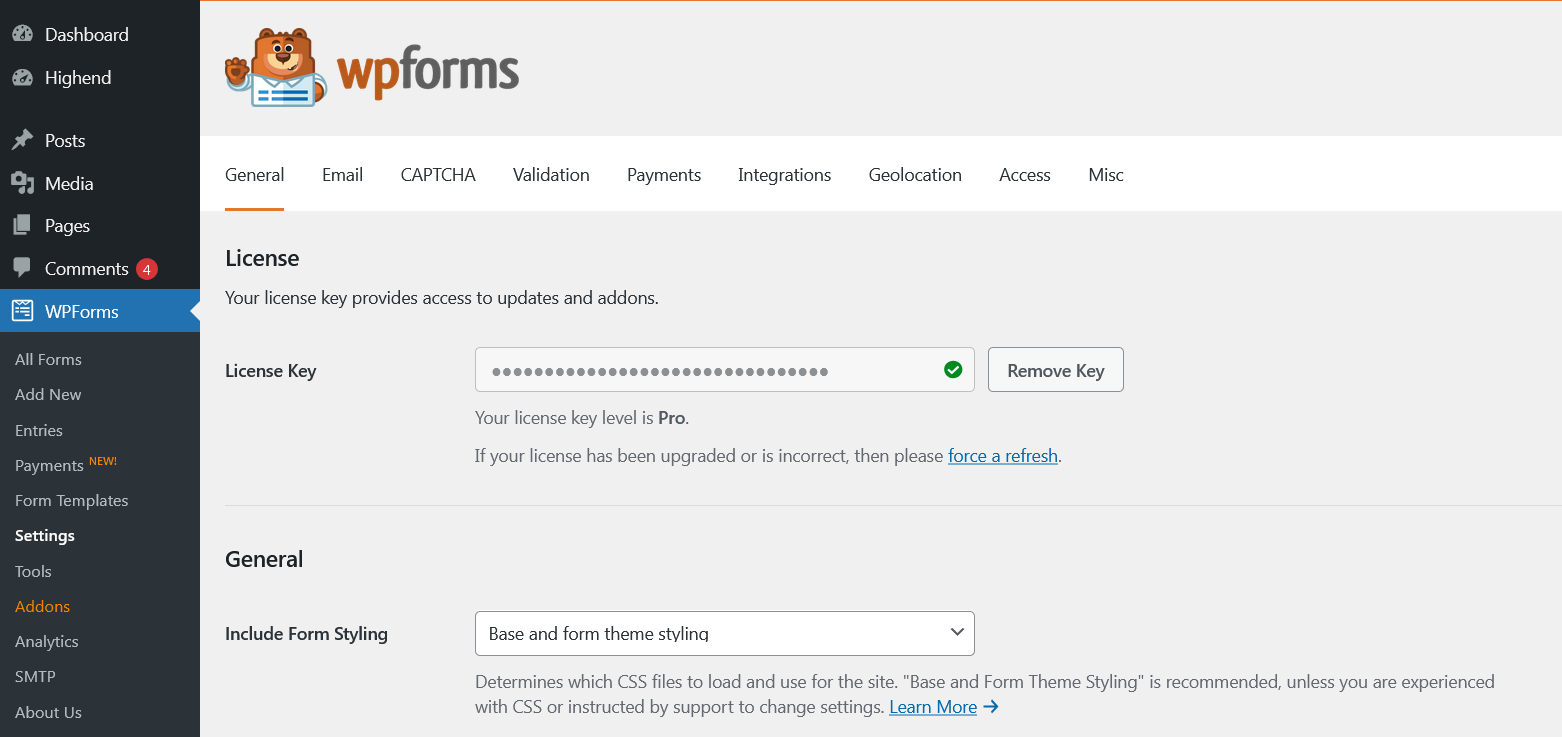The image size is (1562, 737).
Task: Open the Form Templates submenu item
Action: (x=72, y=500)
